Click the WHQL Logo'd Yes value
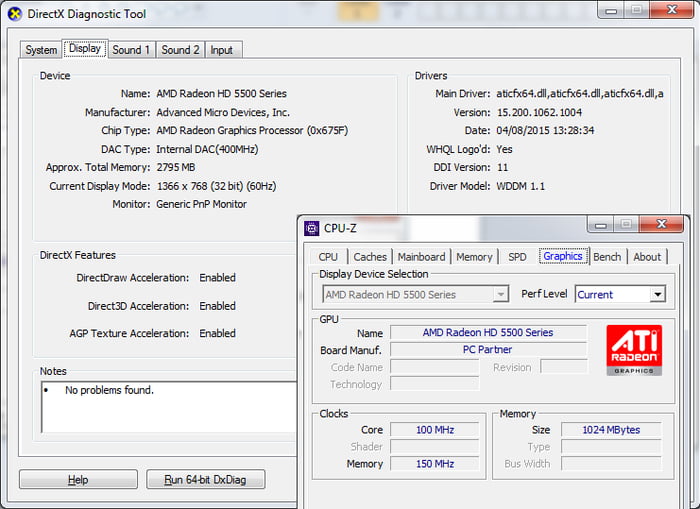This screenshot has height=509, width=700. pos(504,149)
